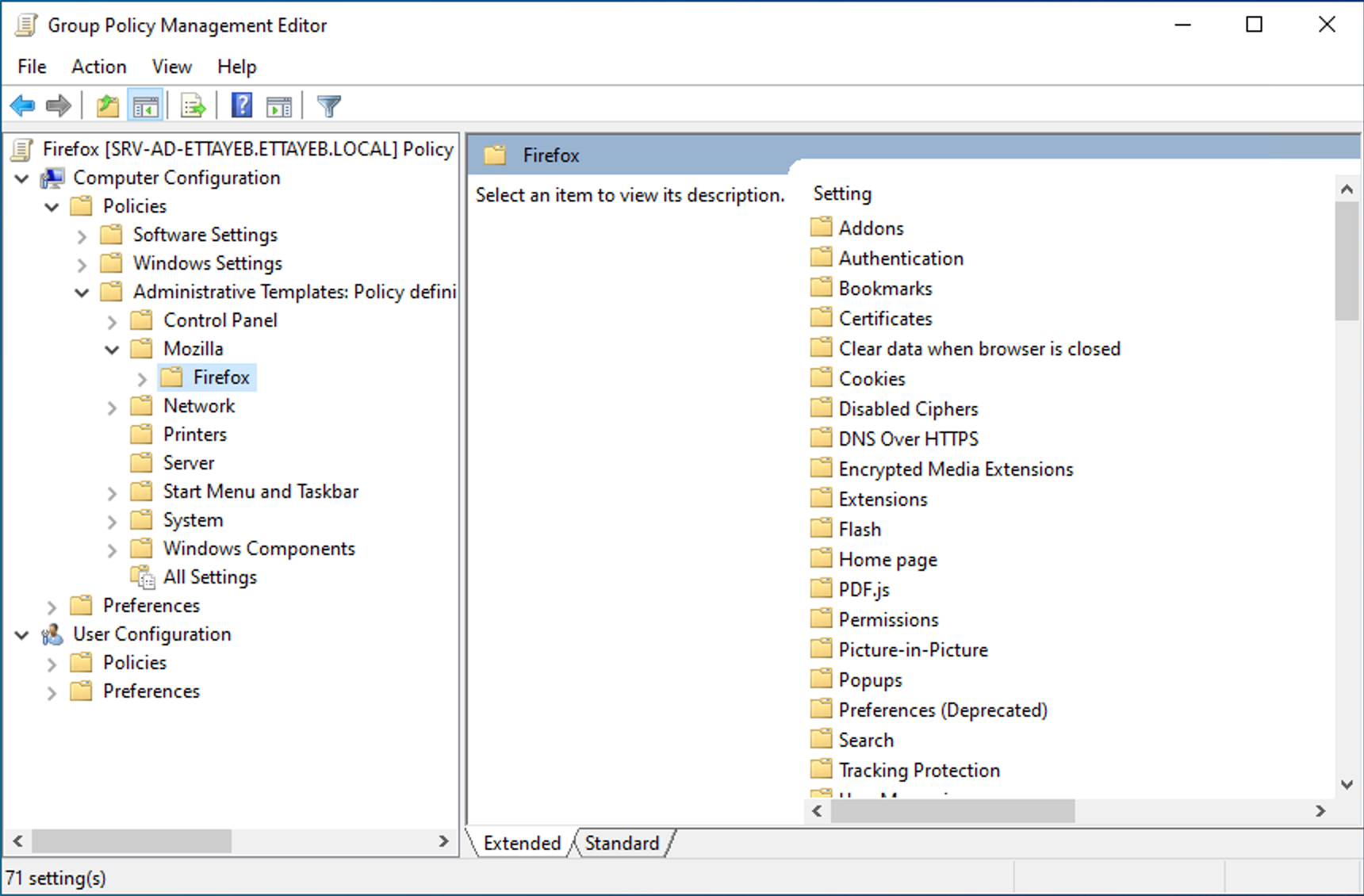Switch to the Extended tab

pyautogui.click(x=522, y=843)
